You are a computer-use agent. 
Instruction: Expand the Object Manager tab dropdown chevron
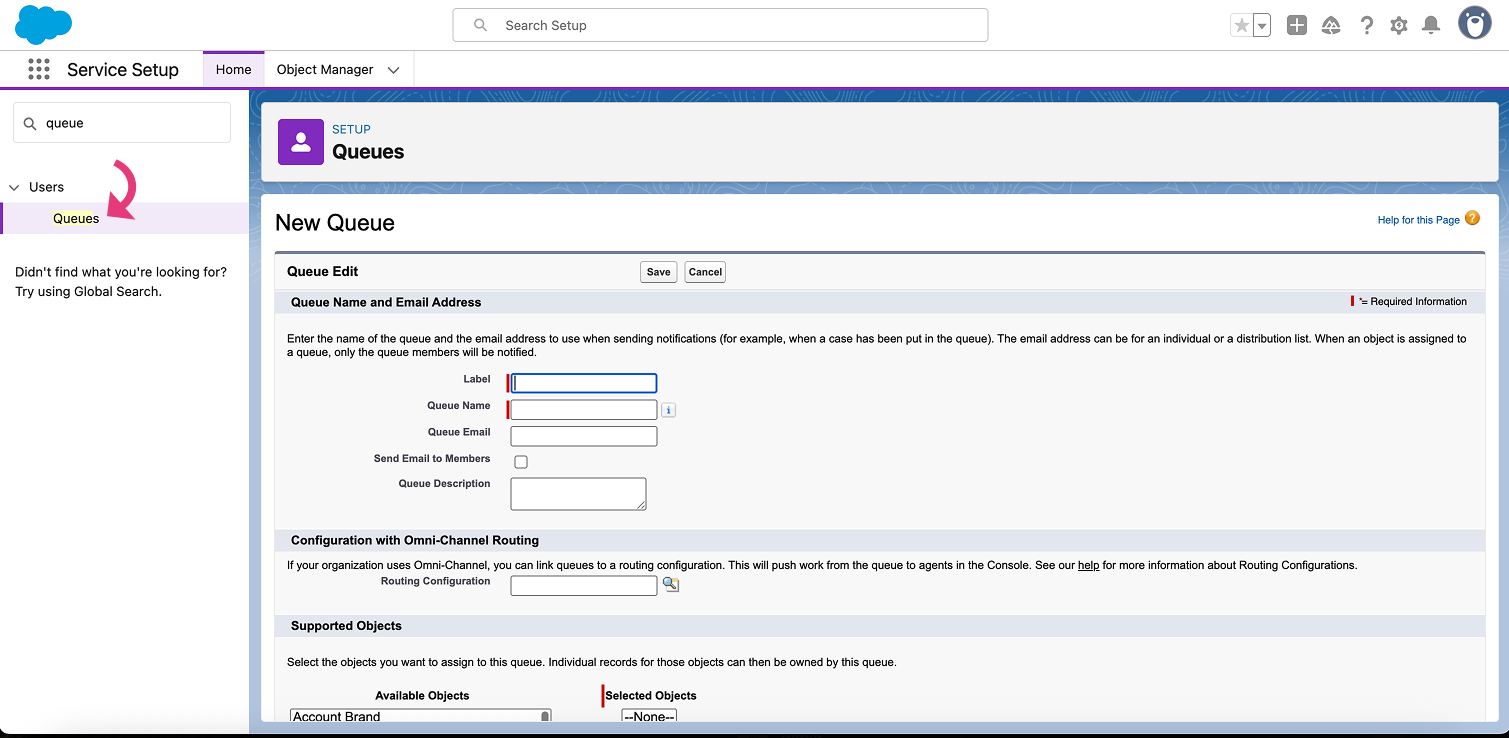coord(393,70)
